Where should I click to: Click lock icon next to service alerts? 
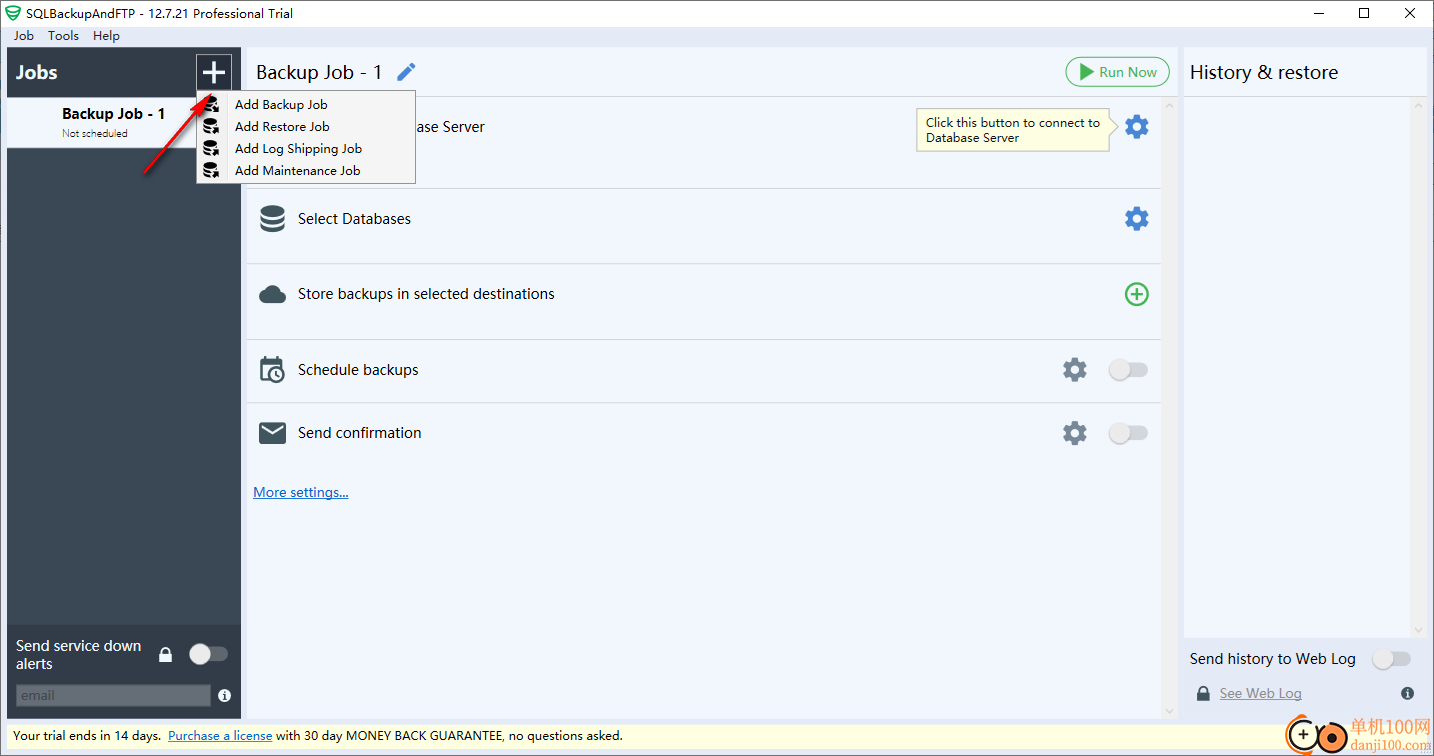pyautogui.click(x=166, y=655)
